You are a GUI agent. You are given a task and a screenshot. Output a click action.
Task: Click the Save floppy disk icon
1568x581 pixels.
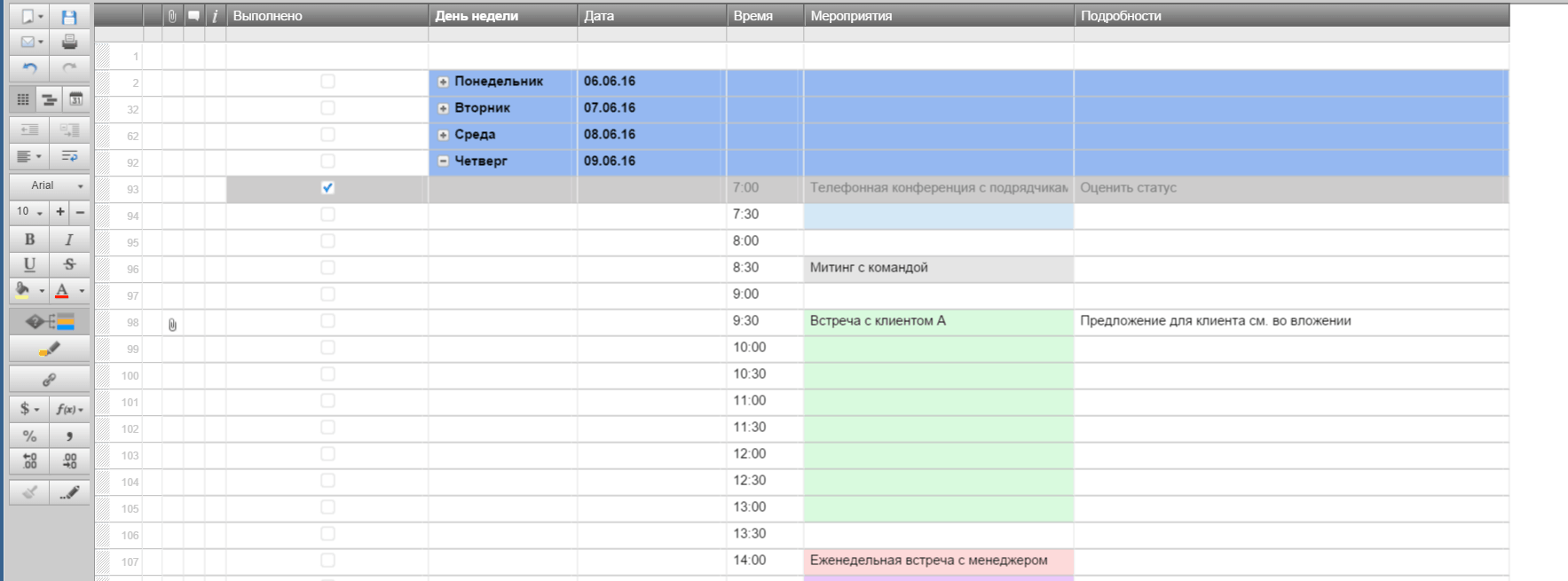[69, 16]
